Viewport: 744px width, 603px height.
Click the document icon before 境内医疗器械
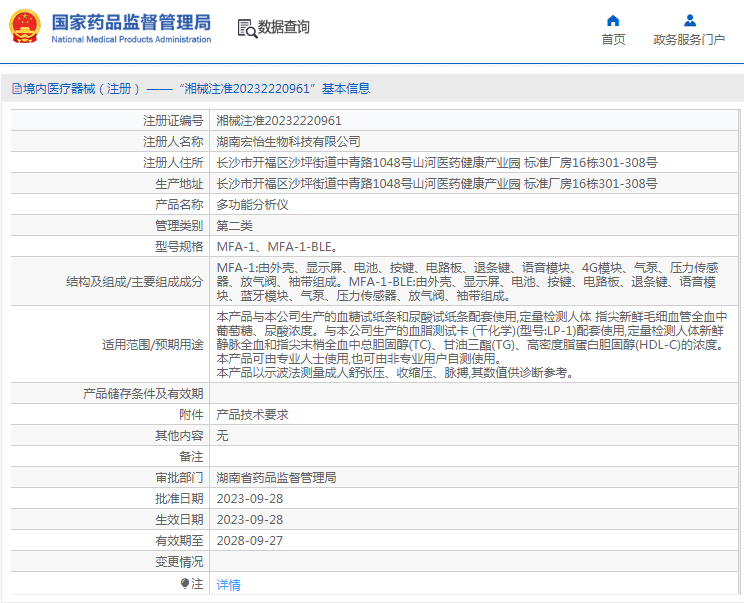(17, 89)
